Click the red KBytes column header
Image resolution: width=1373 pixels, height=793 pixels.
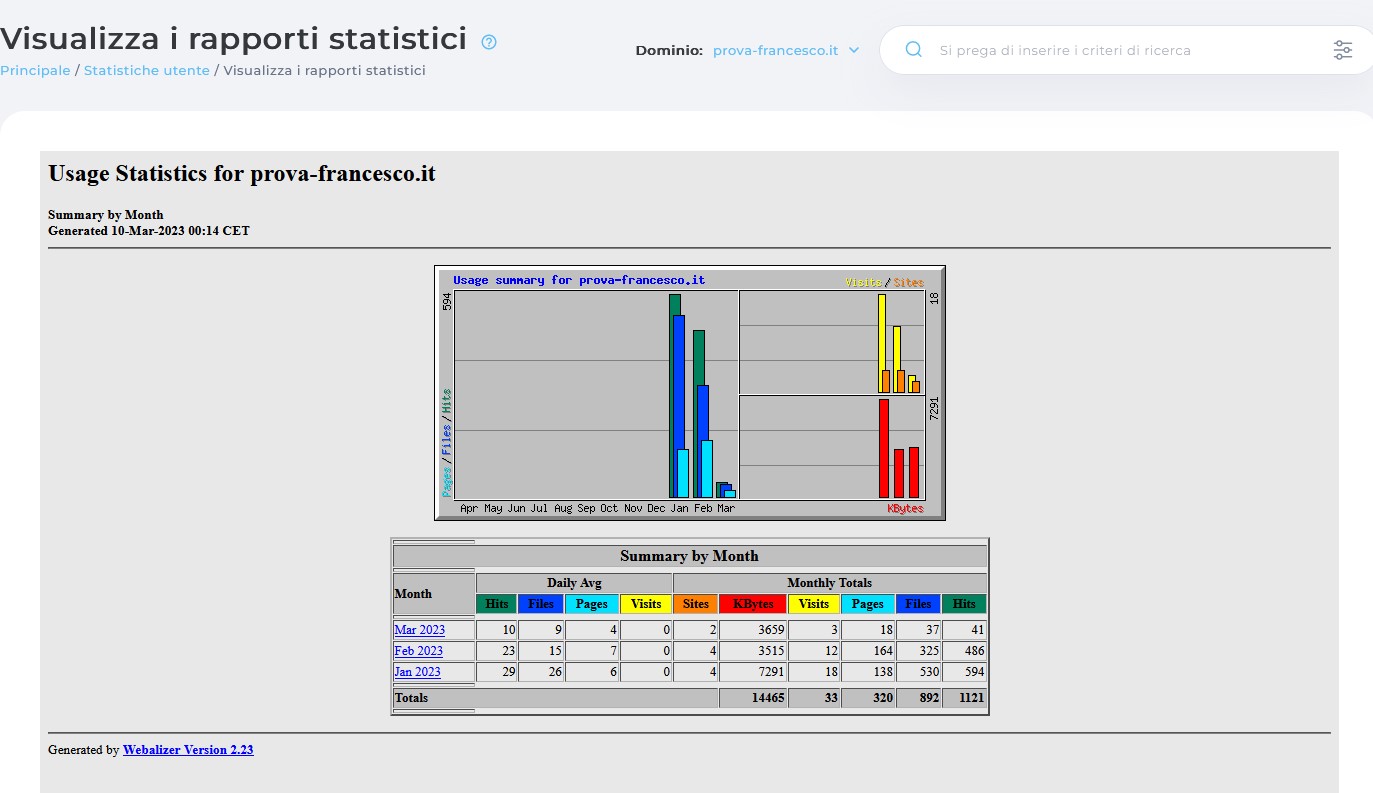pyautogui.click(x=753, y=604)
